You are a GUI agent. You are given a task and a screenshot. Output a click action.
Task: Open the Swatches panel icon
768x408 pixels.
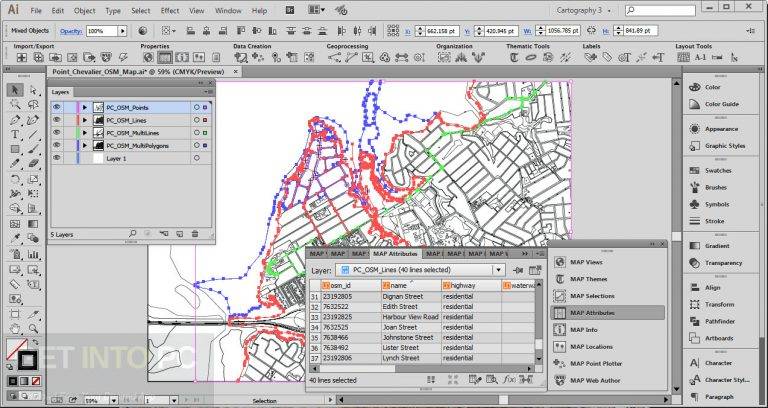tap(695, 170)
